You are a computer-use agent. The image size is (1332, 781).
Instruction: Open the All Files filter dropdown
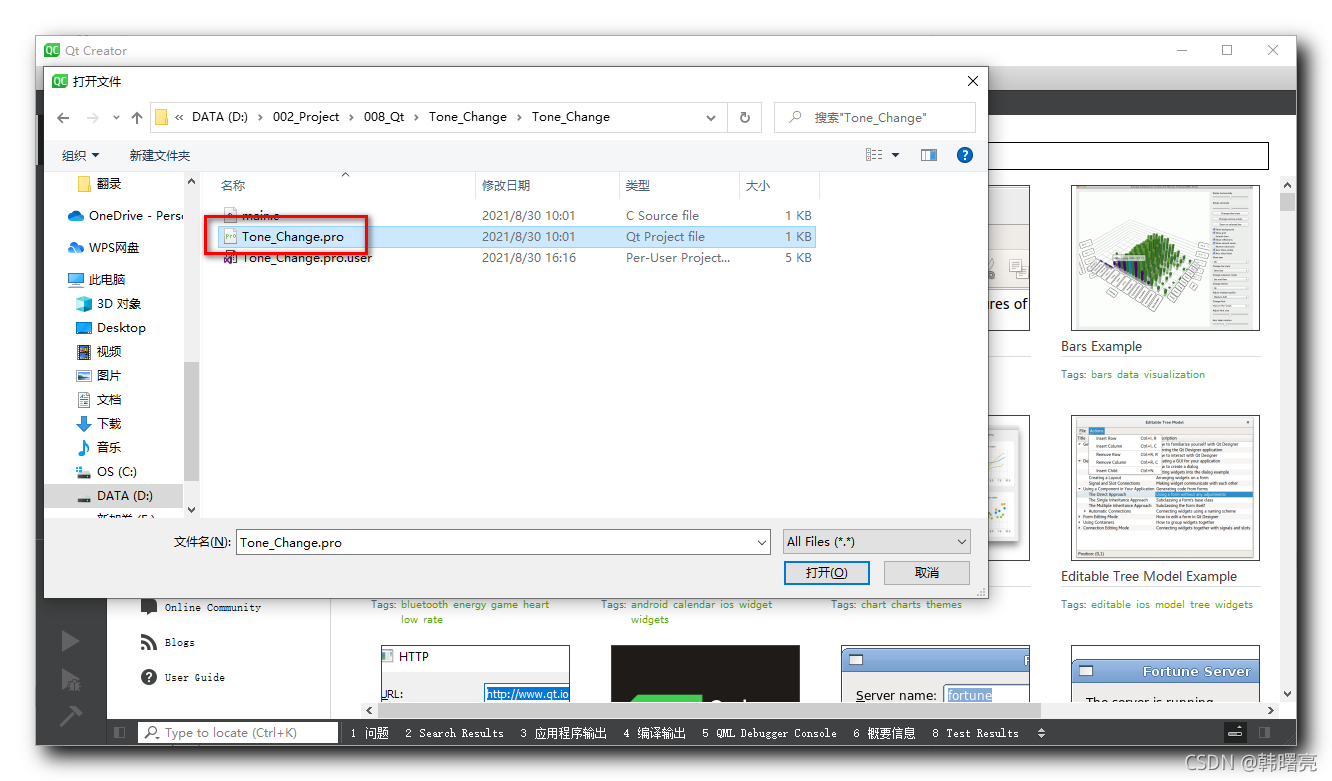click(876, 541)
